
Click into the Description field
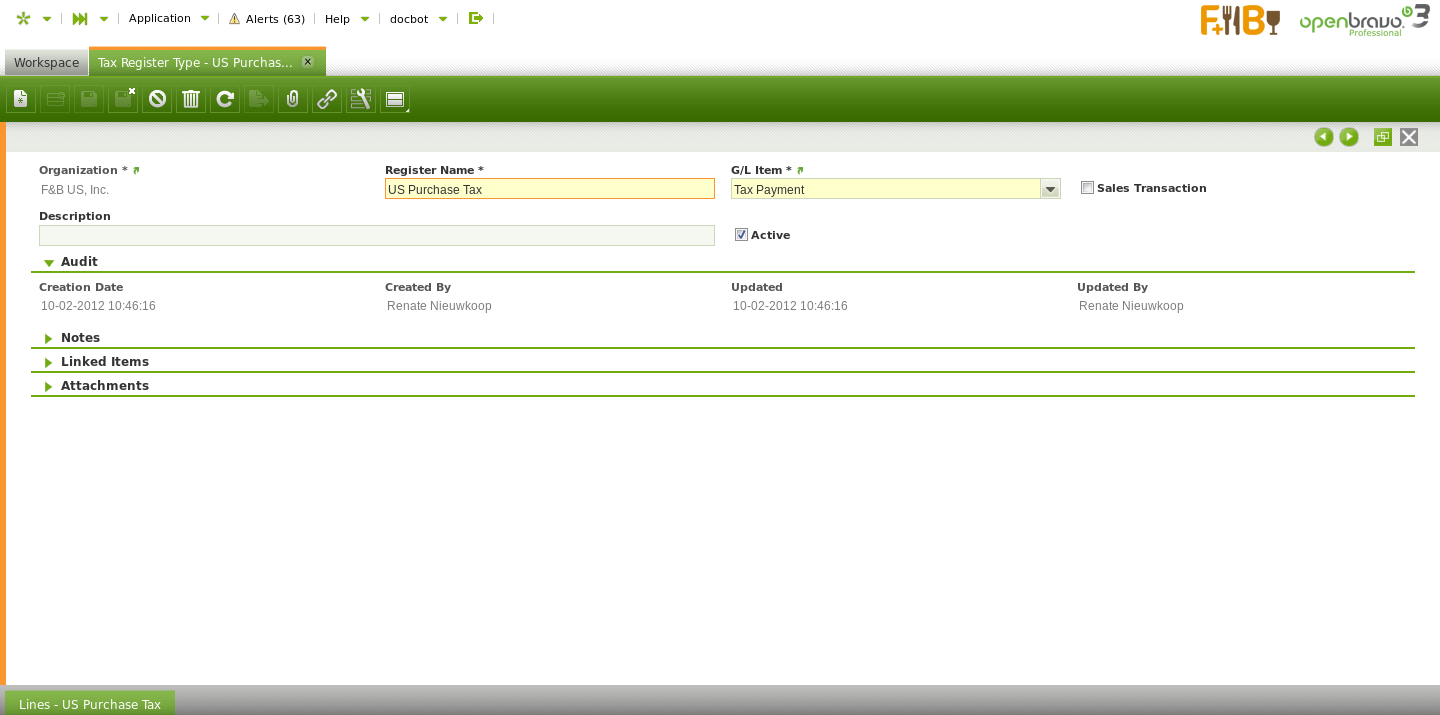coord(376,236)
